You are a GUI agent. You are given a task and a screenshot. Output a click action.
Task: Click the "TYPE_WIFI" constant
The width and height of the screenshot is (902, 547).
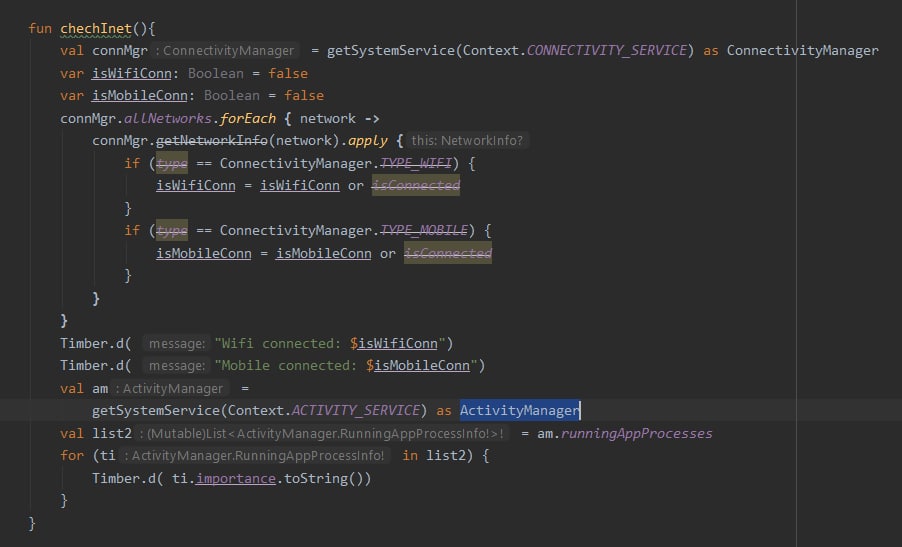pos(416,164)
